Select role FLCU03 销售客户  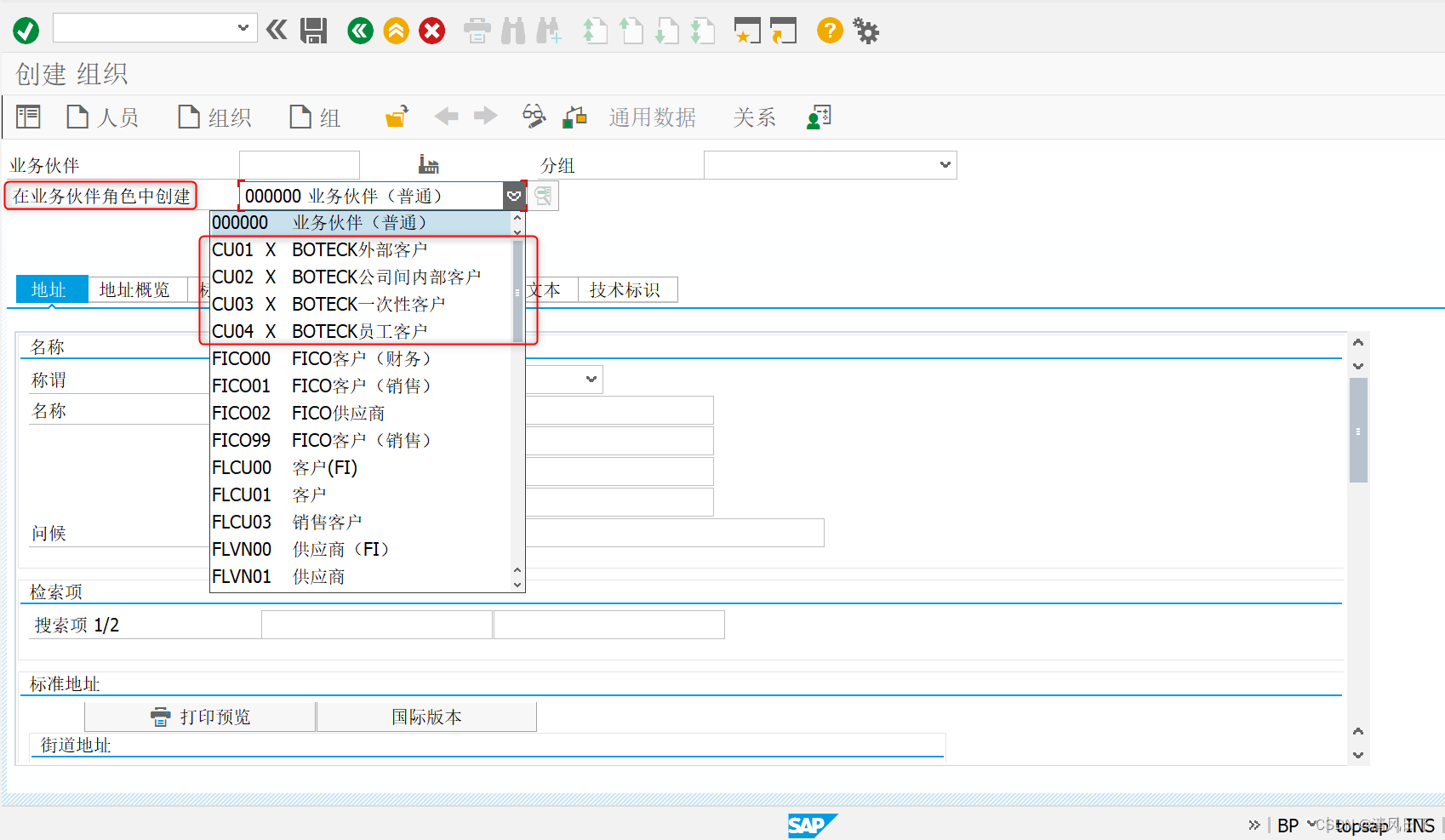pos(361,523)
